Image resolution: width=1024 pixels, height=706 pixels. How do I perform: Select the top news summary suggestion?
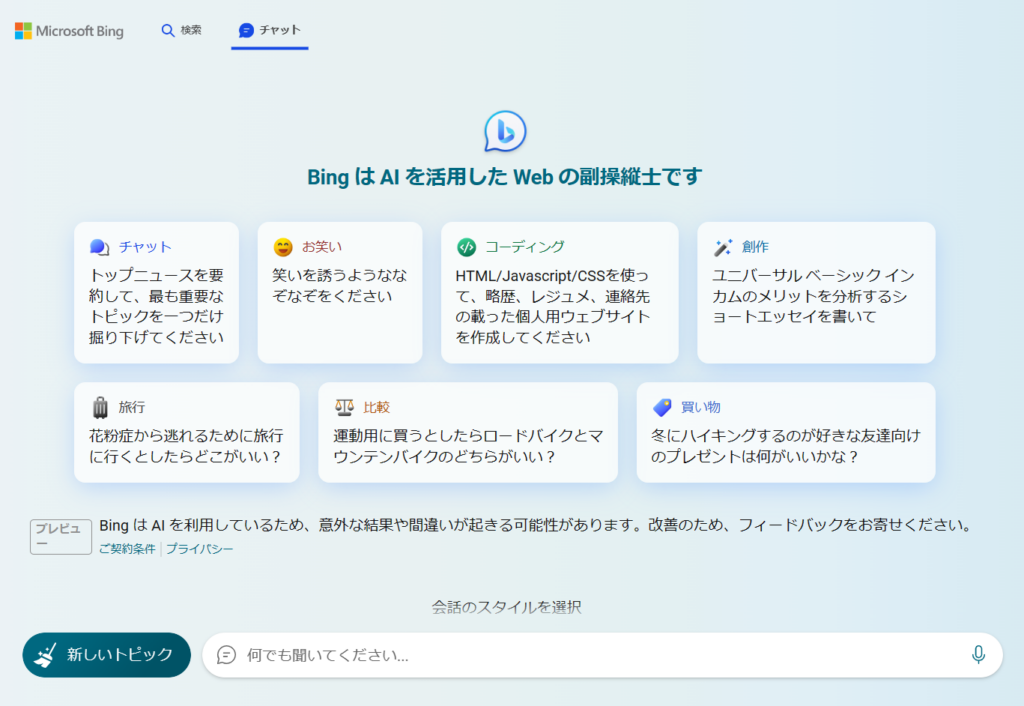[156, 293]
